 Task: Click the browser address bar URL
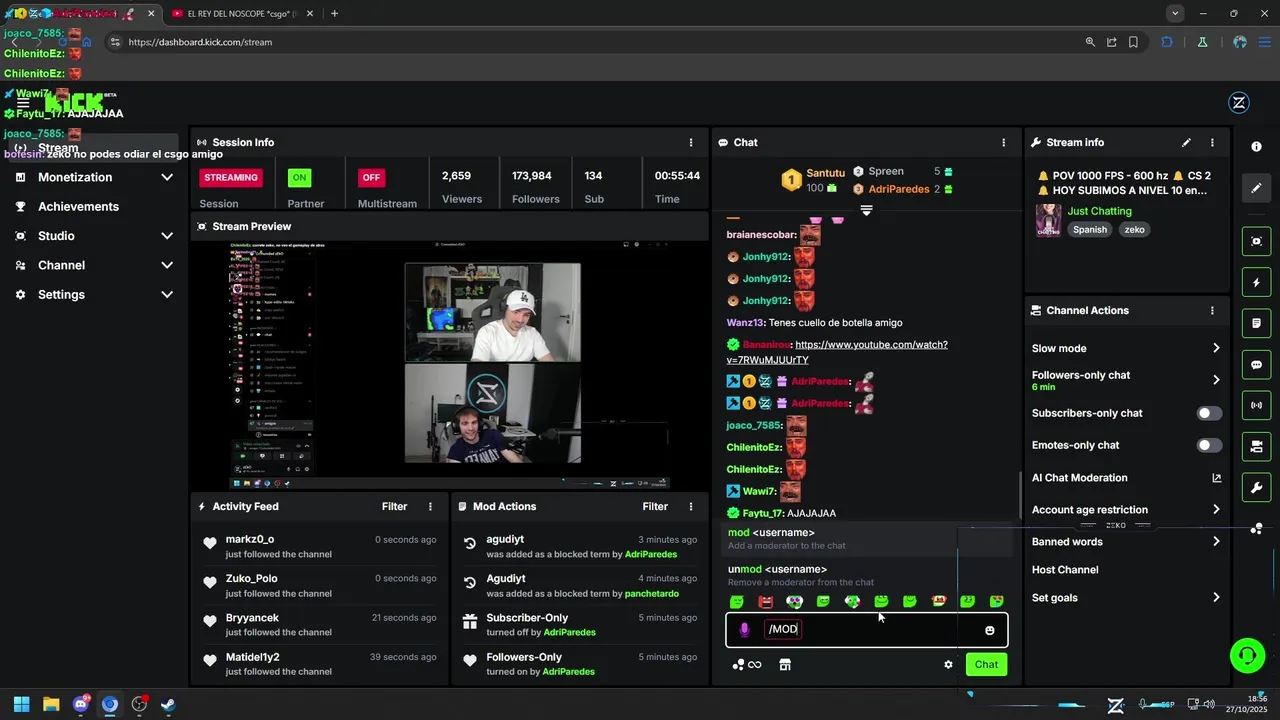[200, 42]
